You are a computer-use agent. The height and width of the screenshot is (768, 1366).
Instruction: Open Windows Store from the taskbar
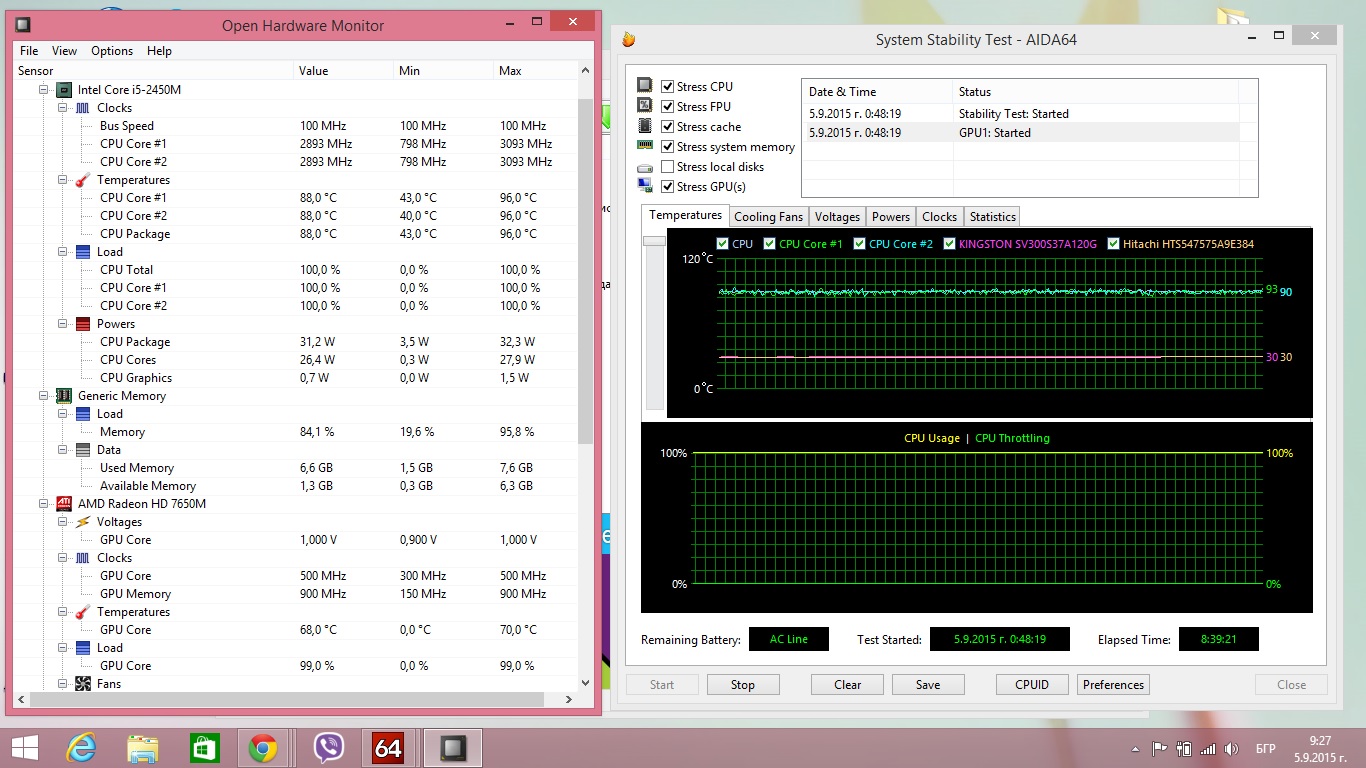click(204, 748)
